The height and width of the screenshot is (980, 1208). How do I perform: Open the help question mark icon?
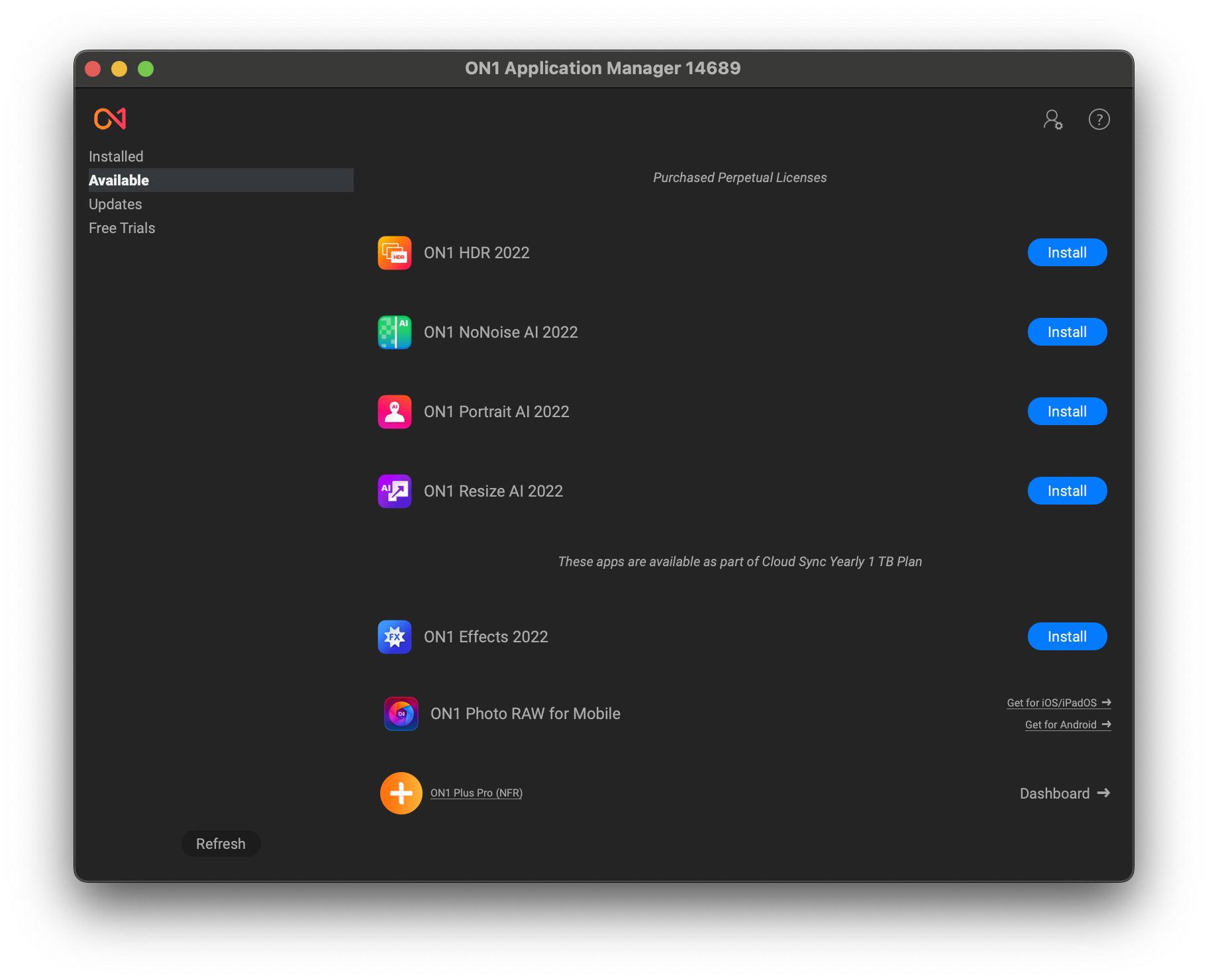pos(1099,119)
